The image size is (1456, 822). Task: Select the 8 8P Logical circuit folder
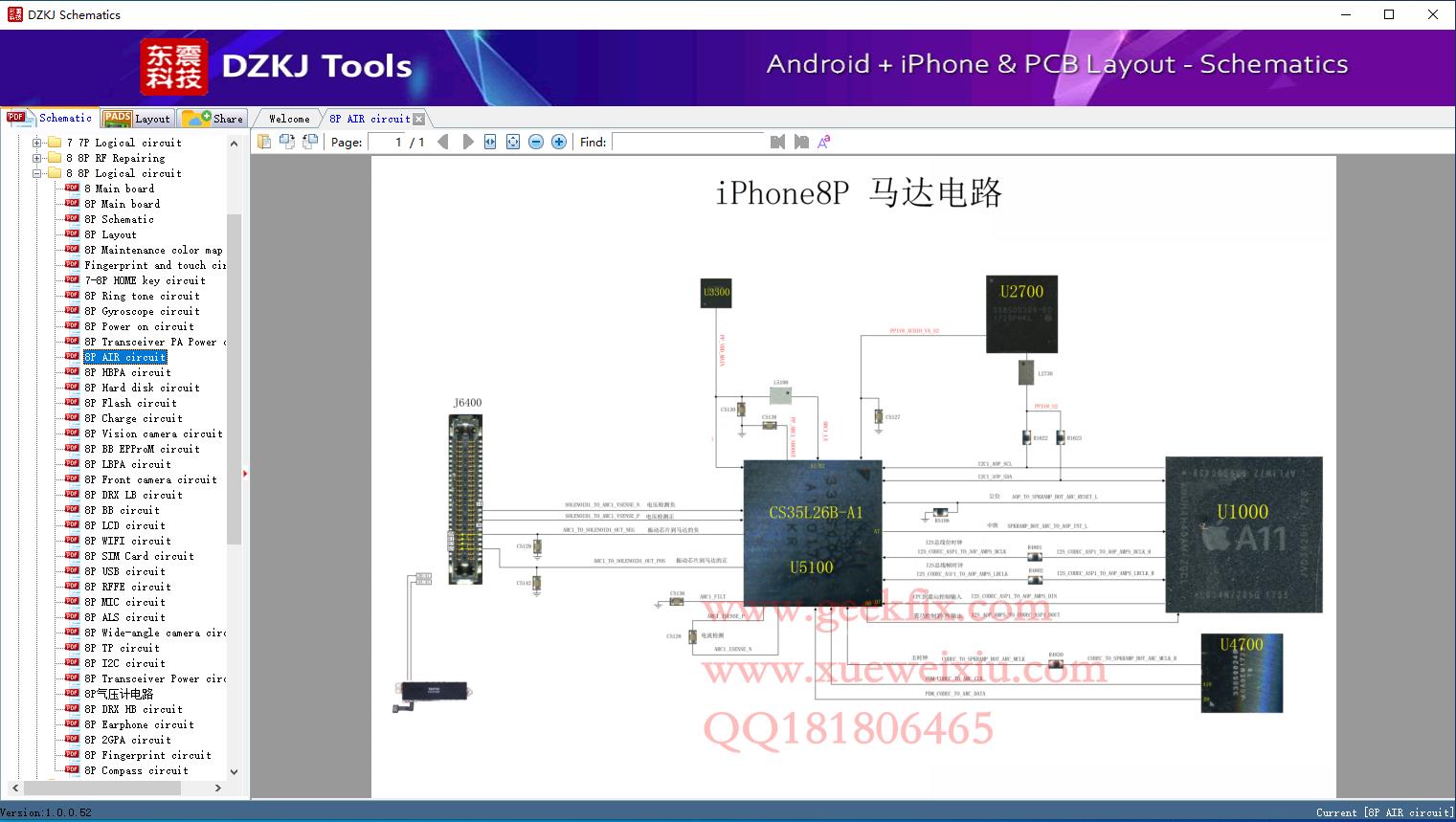tap(123, 173)
